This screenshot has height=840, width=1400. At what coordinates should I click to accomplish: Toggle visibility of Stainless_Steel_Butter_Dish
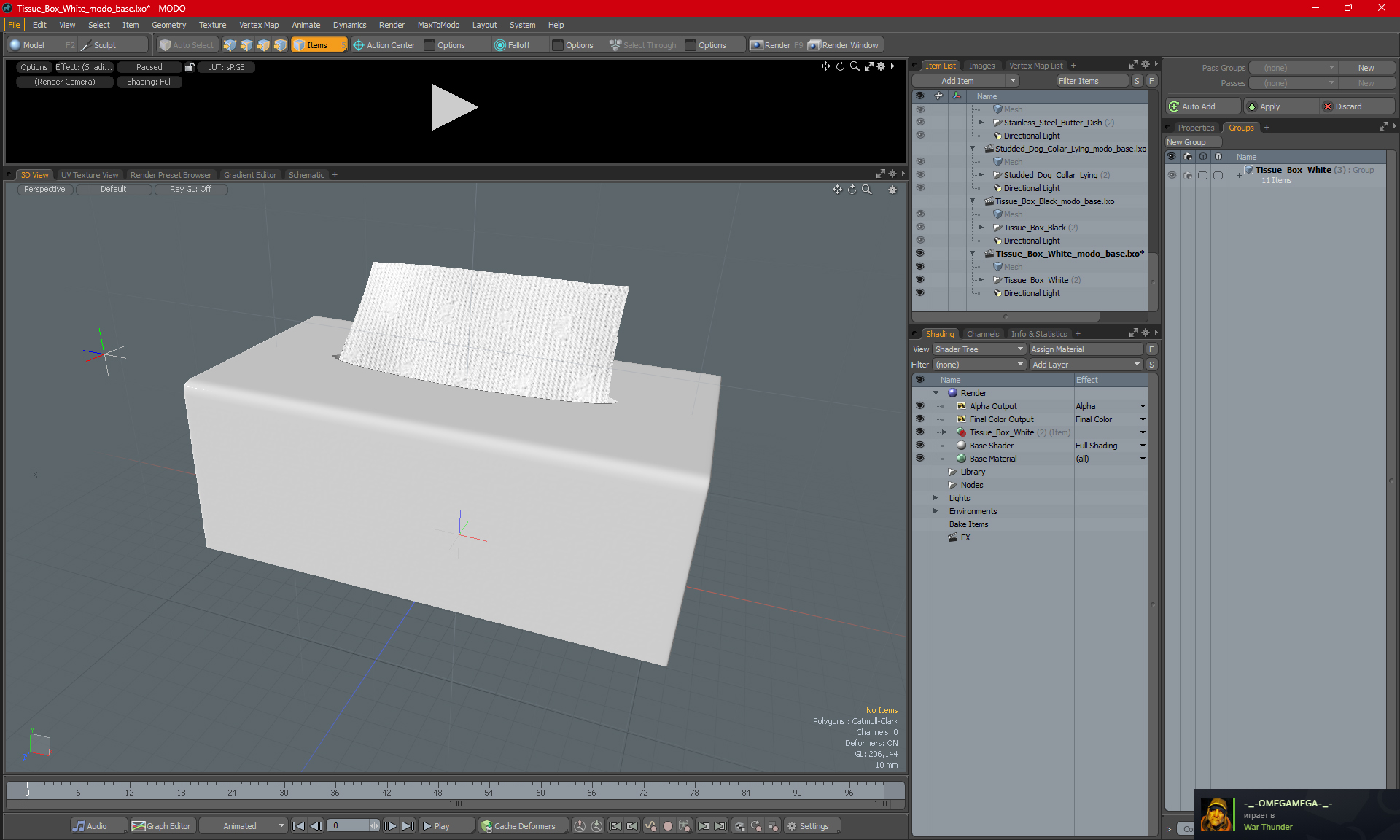pos(919,122)
